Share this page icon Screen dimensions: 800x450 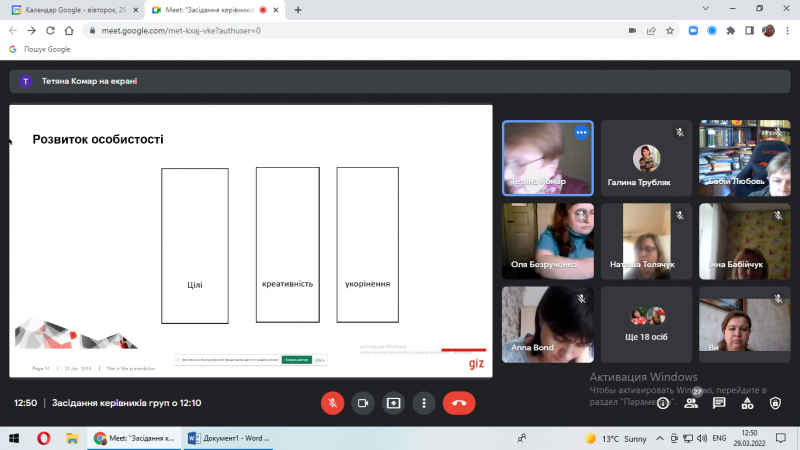pyautogui.click(x=651, y=31)
